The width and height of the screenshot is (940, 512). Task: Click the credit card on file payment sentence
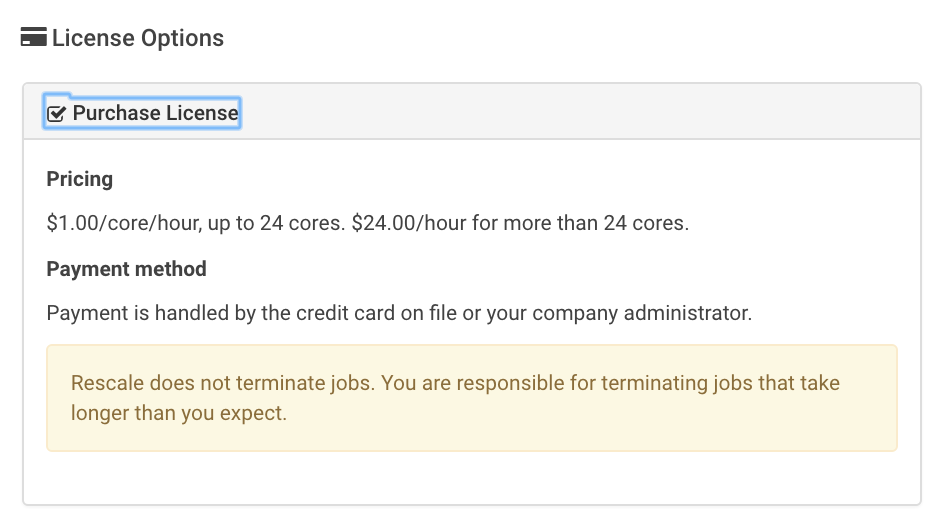click(x=398, y=313)
